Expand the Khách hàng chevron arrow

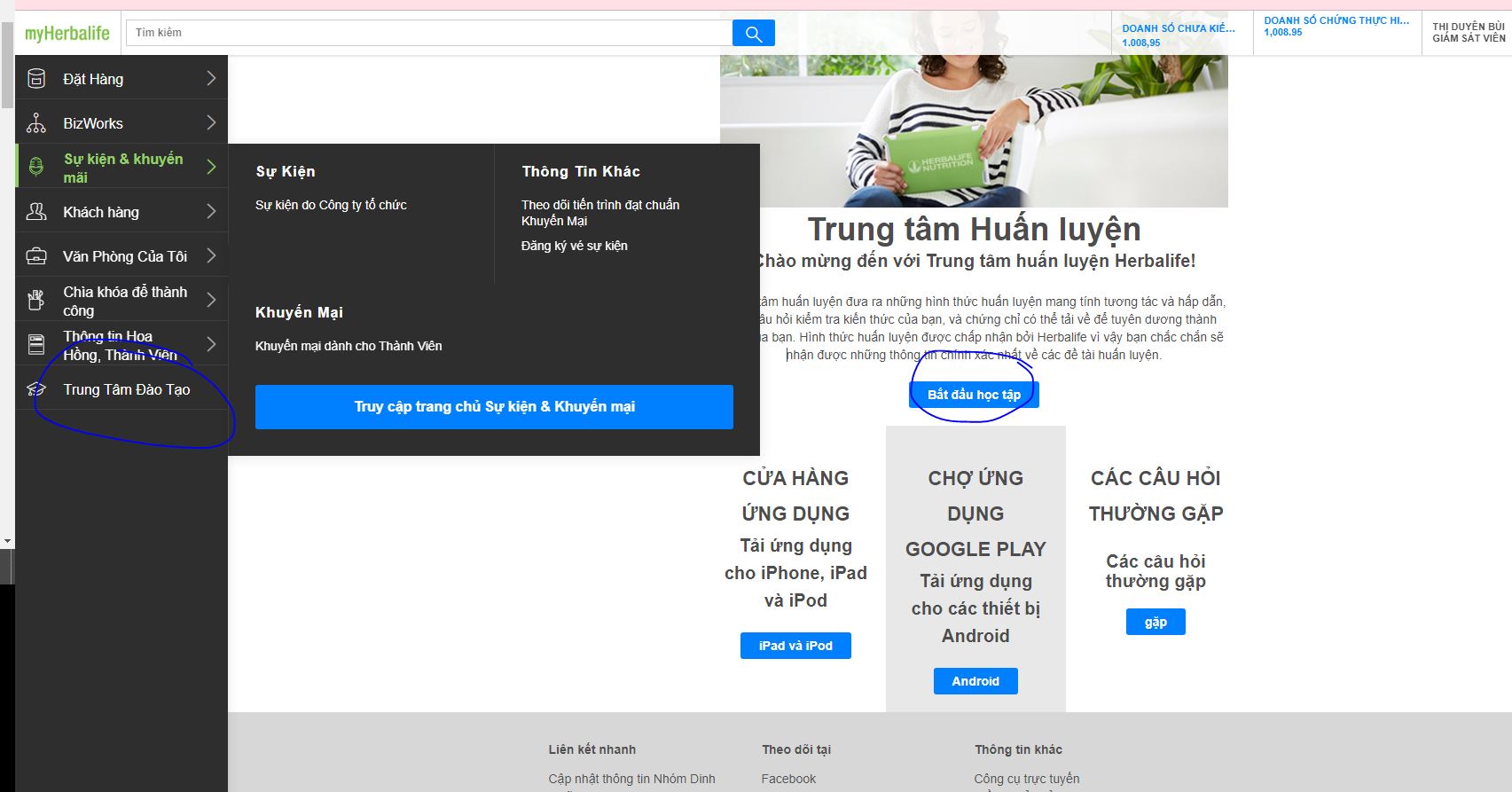[211, 212]
